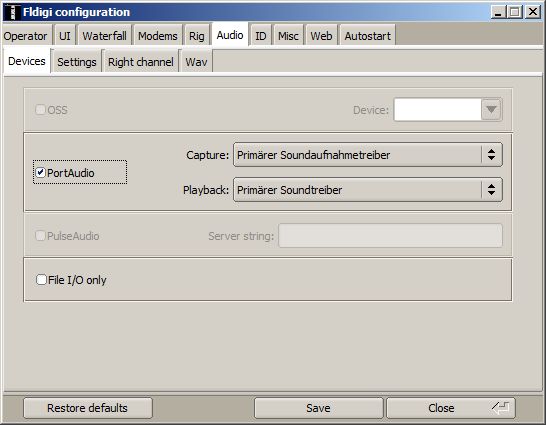The width and height of the screenshot is (546, 425).
Task: Click the PulseAudio Server string field
Action: coord(390,236)
